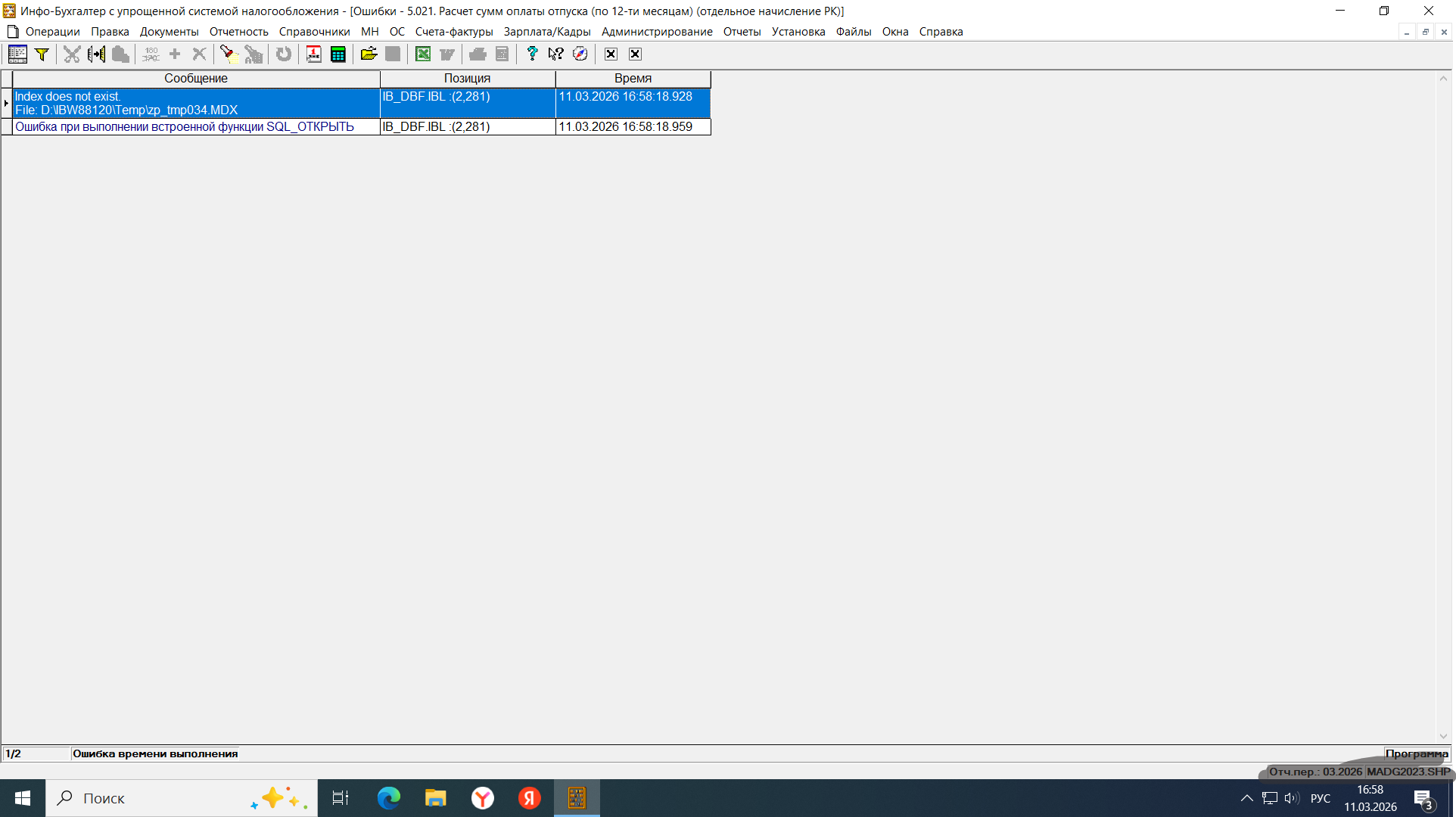
Task: Select the SQL_ОТКРЫТЬ error row
Action: tap(185, 127)
